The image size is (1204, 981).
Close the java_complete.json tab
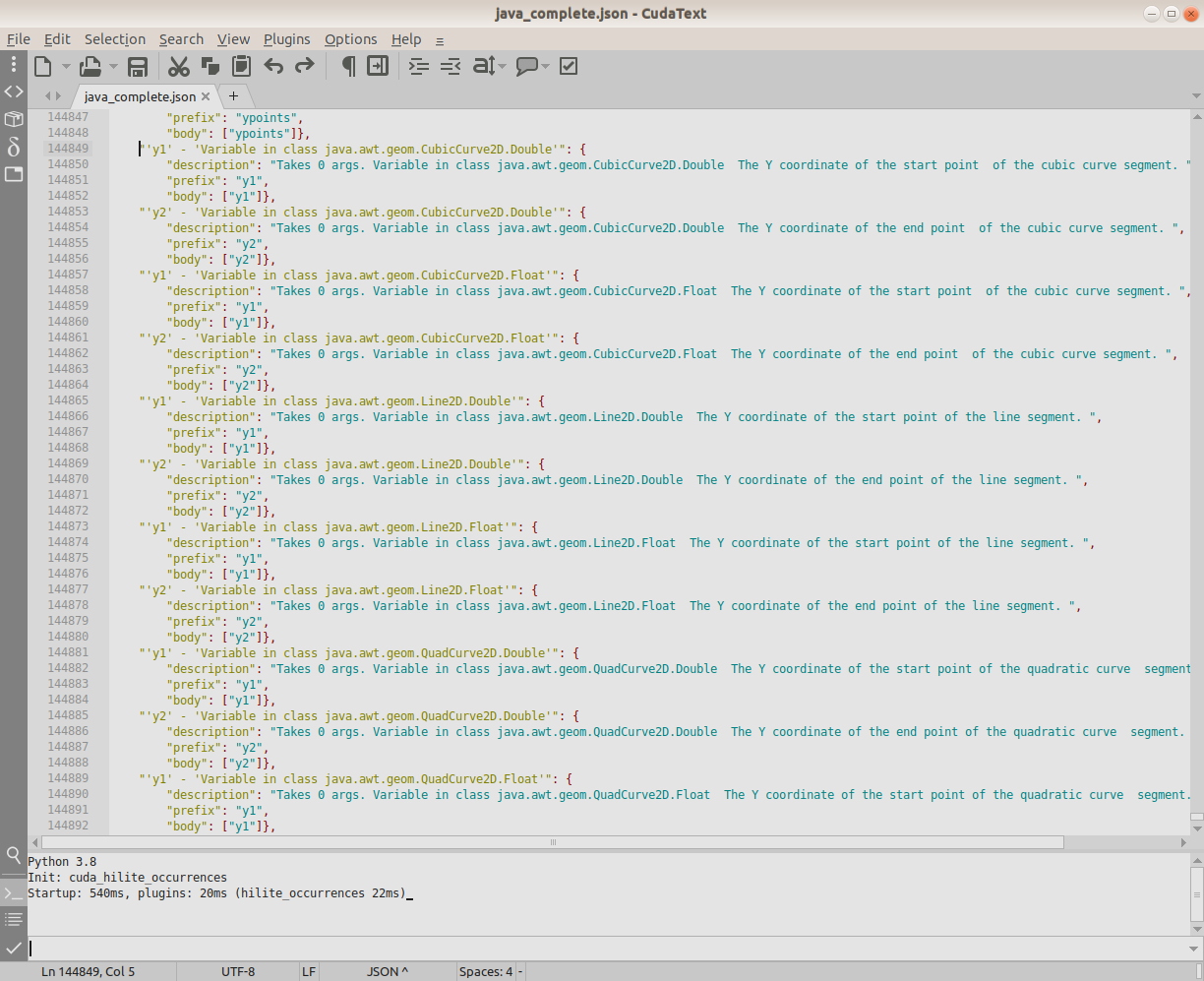(206, 96)
